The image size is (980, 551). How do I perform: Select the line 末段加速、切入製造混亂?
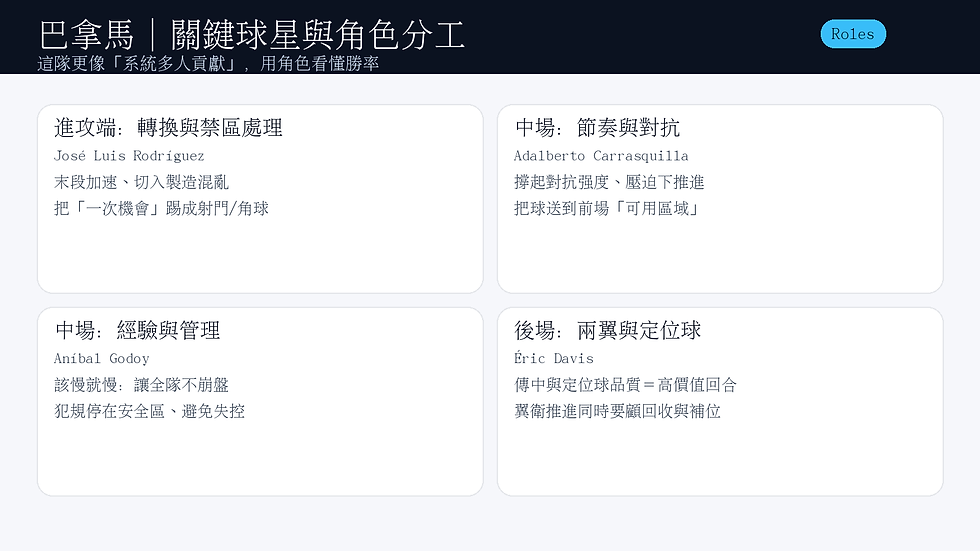(x=141, y=182)
